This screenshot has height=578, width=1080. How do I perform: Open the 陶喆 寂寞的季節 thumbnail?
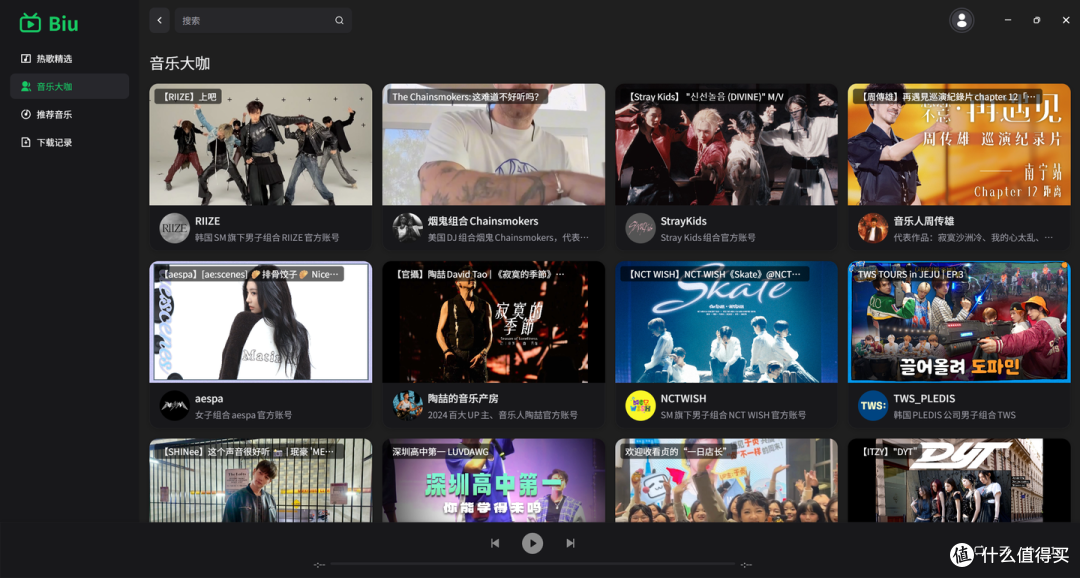click(x=493, y=322)
